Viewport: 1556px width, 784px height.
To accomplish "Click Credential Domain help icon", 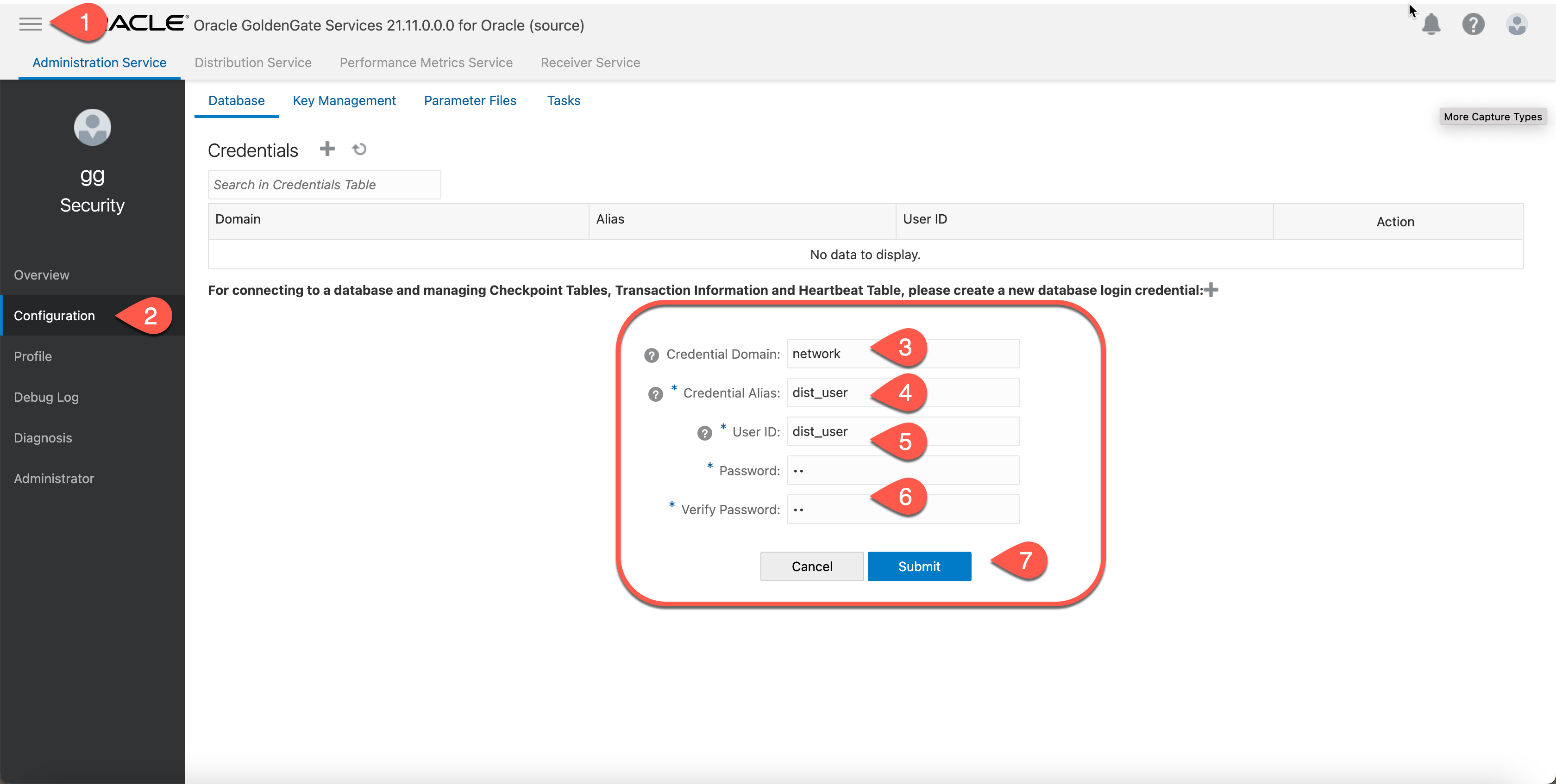I will 651,355.
